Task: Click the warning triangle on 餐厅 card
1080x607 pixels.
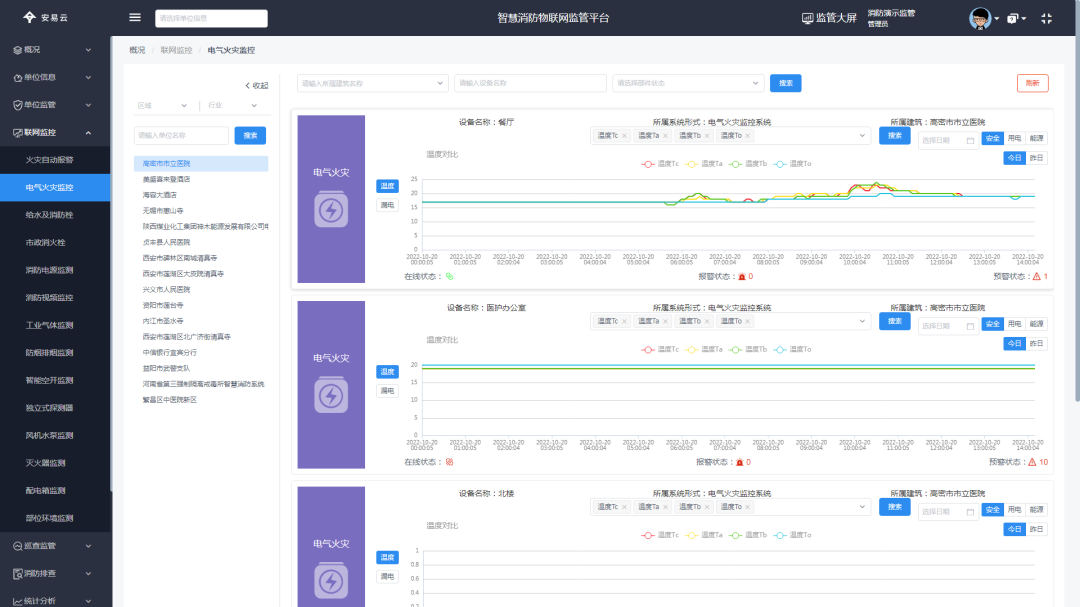Action: click(1037, 276)
